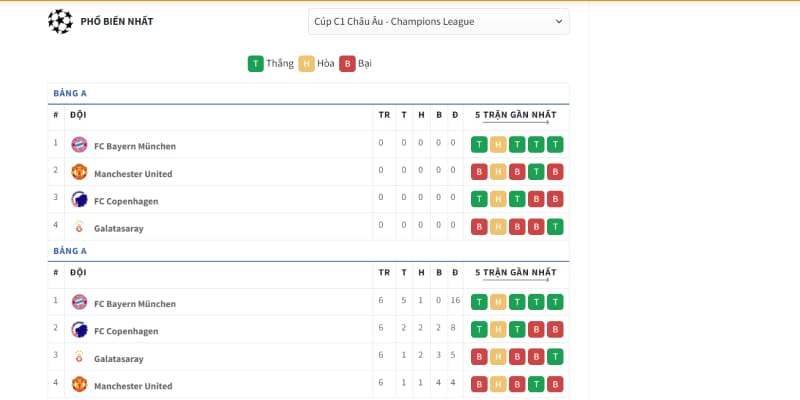This screenshot has height=400, width=800.
Task: Click the yellow H Hòa legend badge
Action: pos(306,64)
